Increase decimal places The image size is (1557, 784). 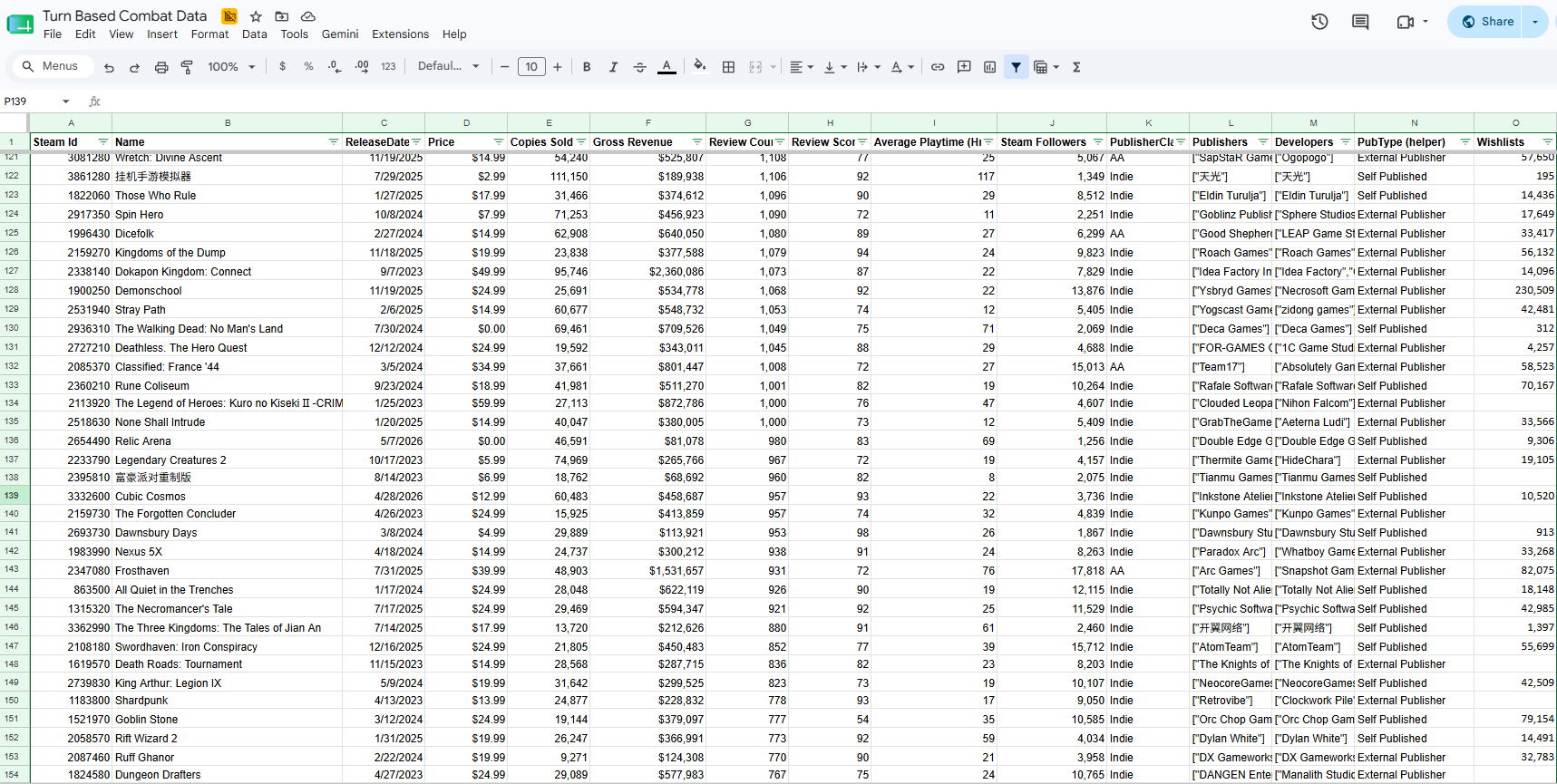[362, 67]
